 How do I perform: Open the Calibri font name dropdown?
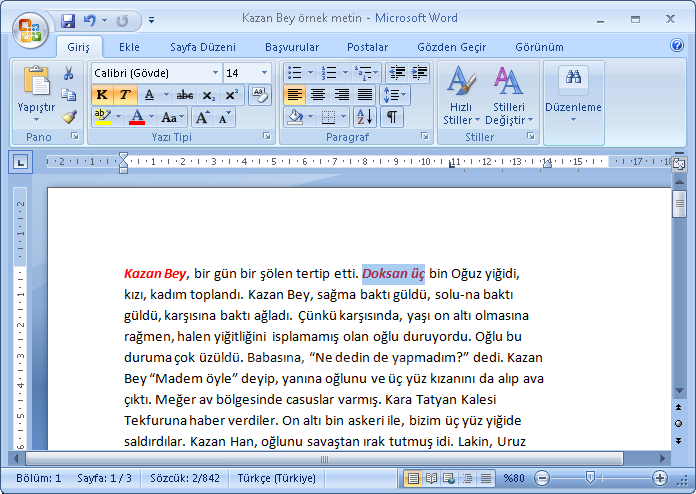point(215,73)
